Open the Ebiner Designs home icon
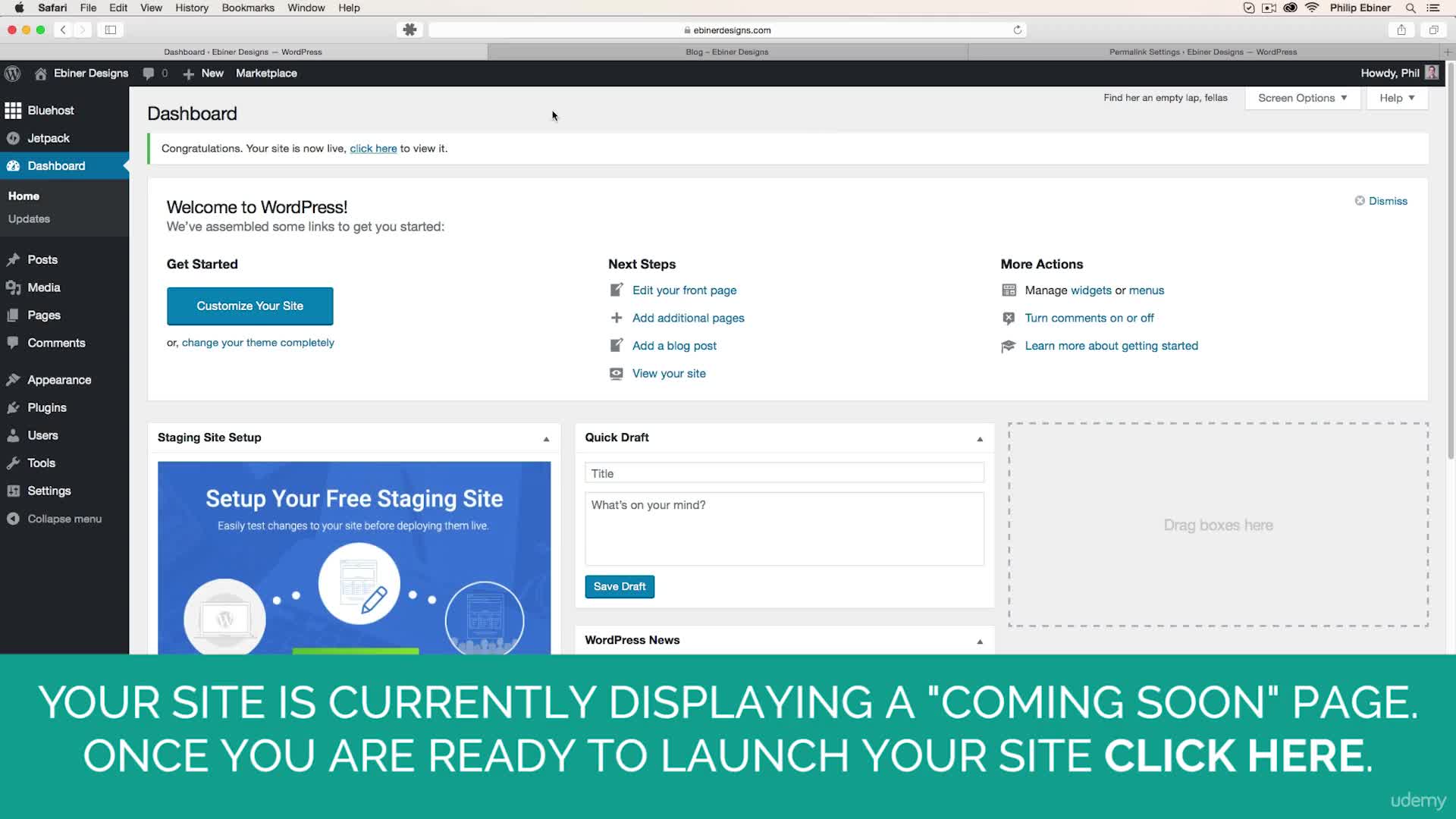1456x819 pixels. [x=41, y=74]
